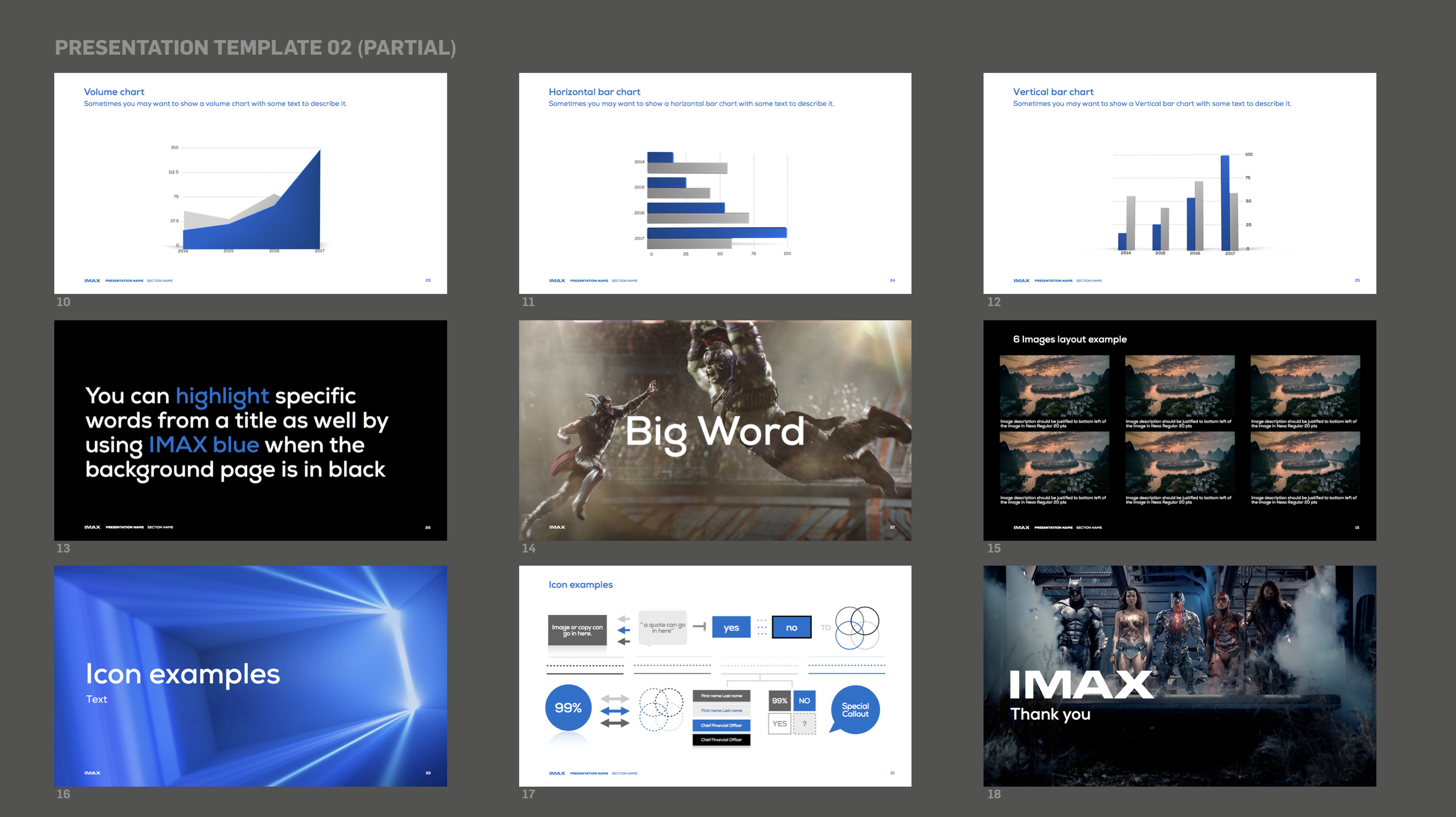This screenshot has height=817, width=1456.
Task: Click slide number label 17
Action: 528,794
